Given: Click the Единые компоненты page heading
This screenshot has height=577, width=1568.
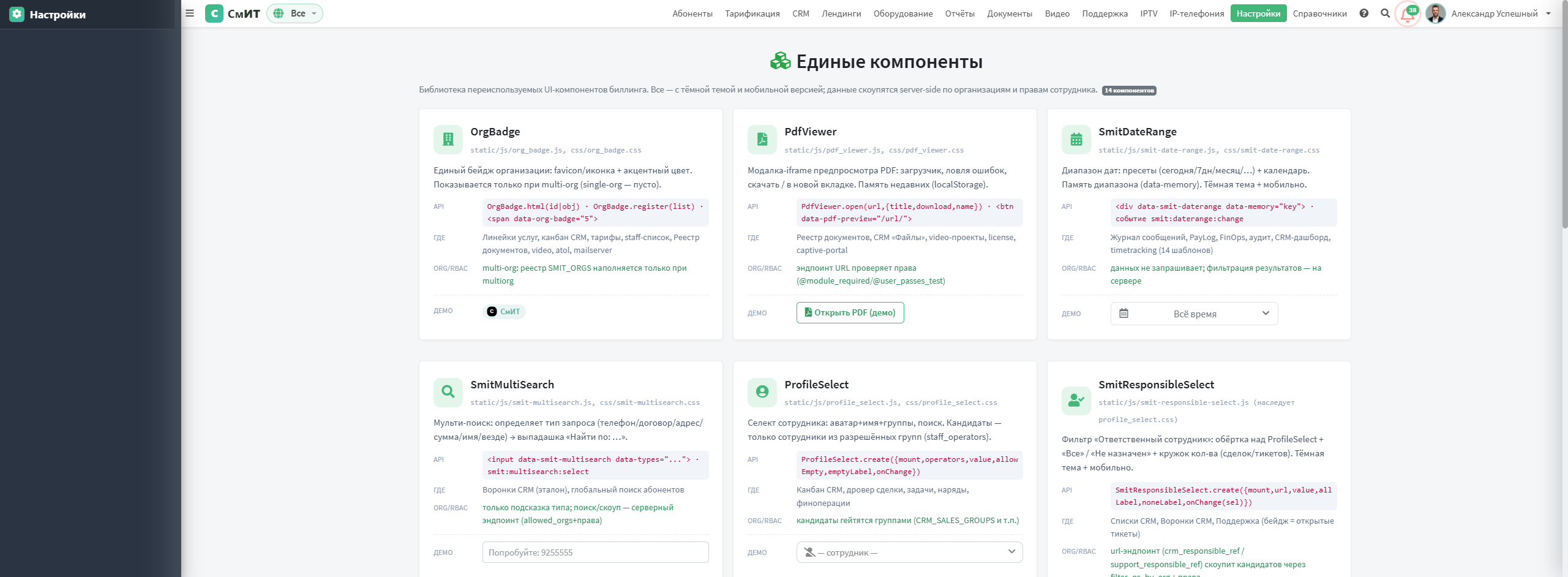Looking at the screenshot, I should [889, 61].
